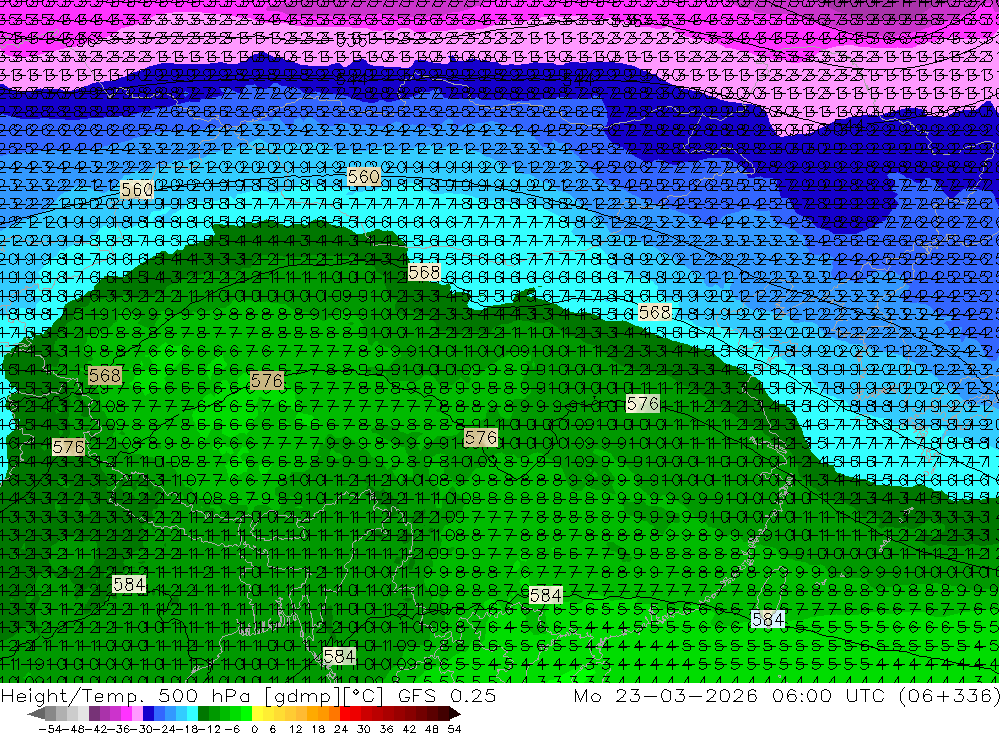Click the yellow swatch above legend value 0

[x=258, y=714]
